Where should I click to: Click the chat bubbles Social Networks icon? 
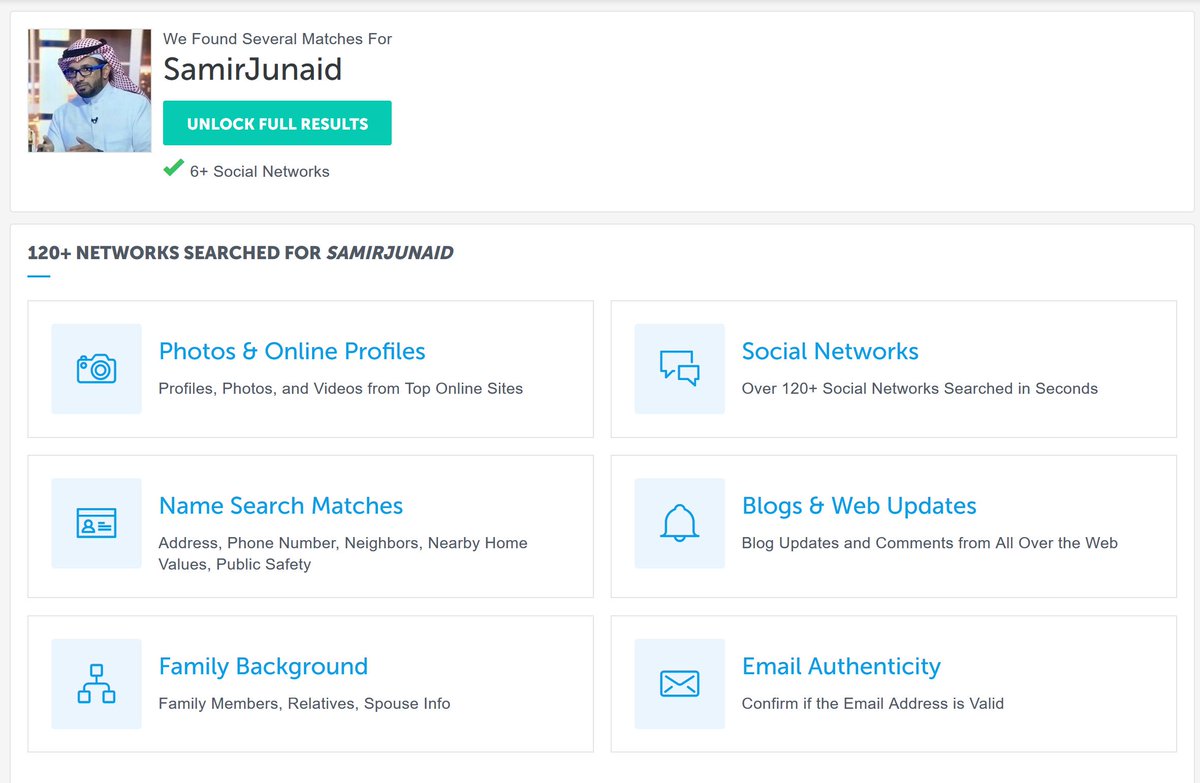[679, 368]
